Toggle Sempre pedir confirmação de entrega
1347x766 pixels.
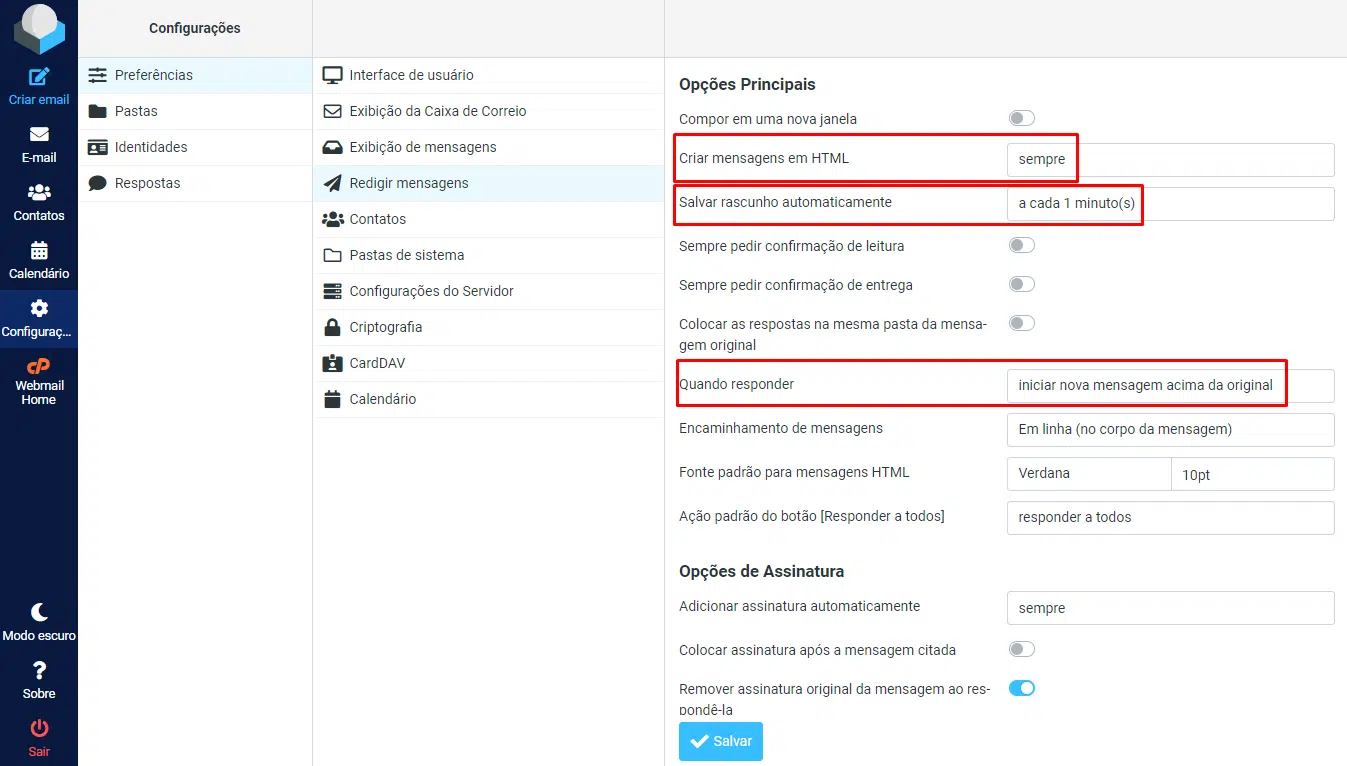point(1021,284)
